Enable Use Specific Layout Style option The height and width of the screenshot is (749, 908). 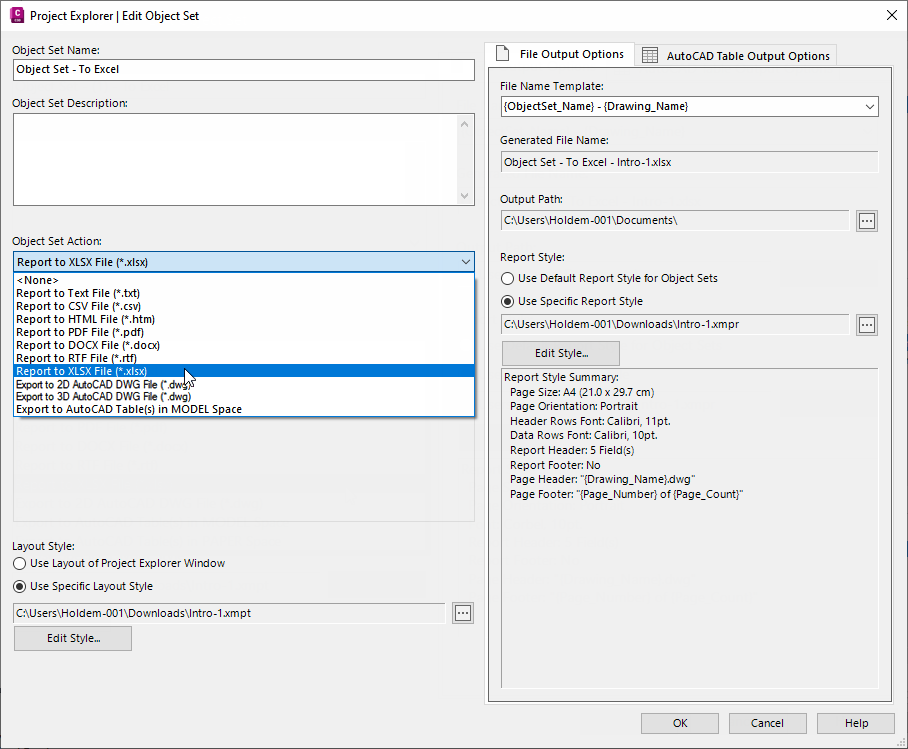click(x=20, y=587)
